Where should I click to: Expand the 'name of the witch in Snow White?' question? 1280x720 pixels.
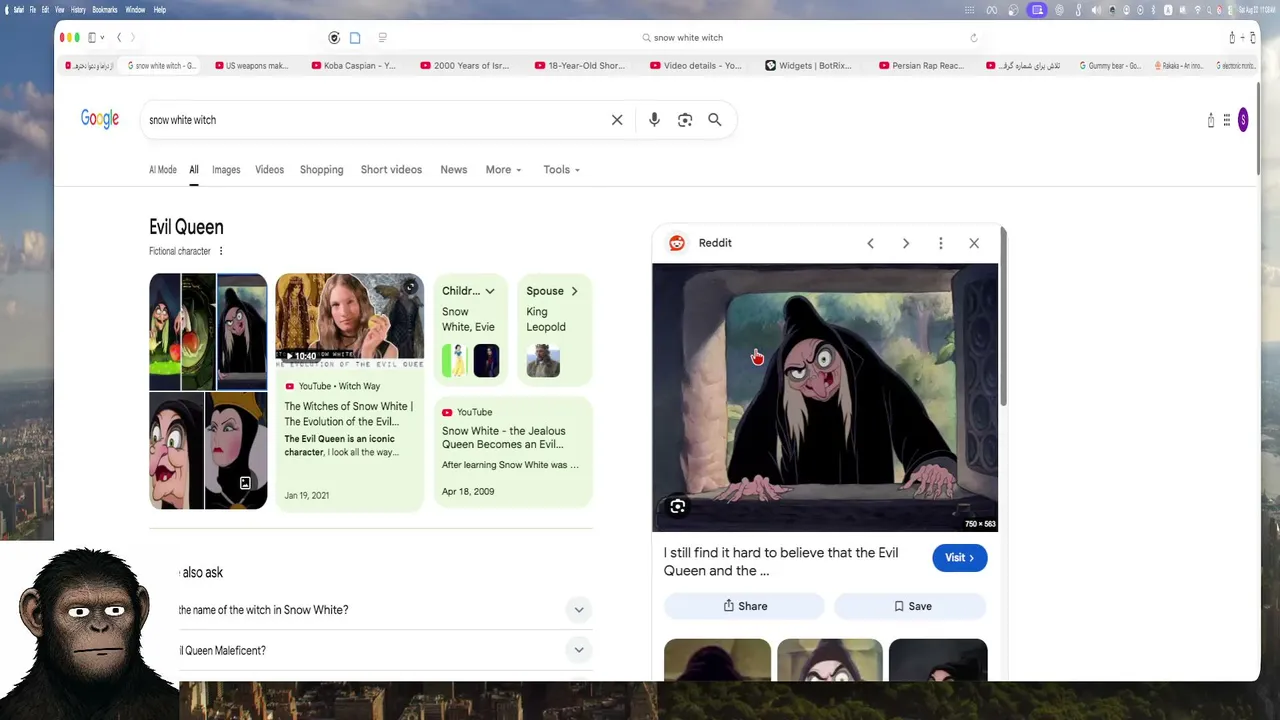(579, 610)
